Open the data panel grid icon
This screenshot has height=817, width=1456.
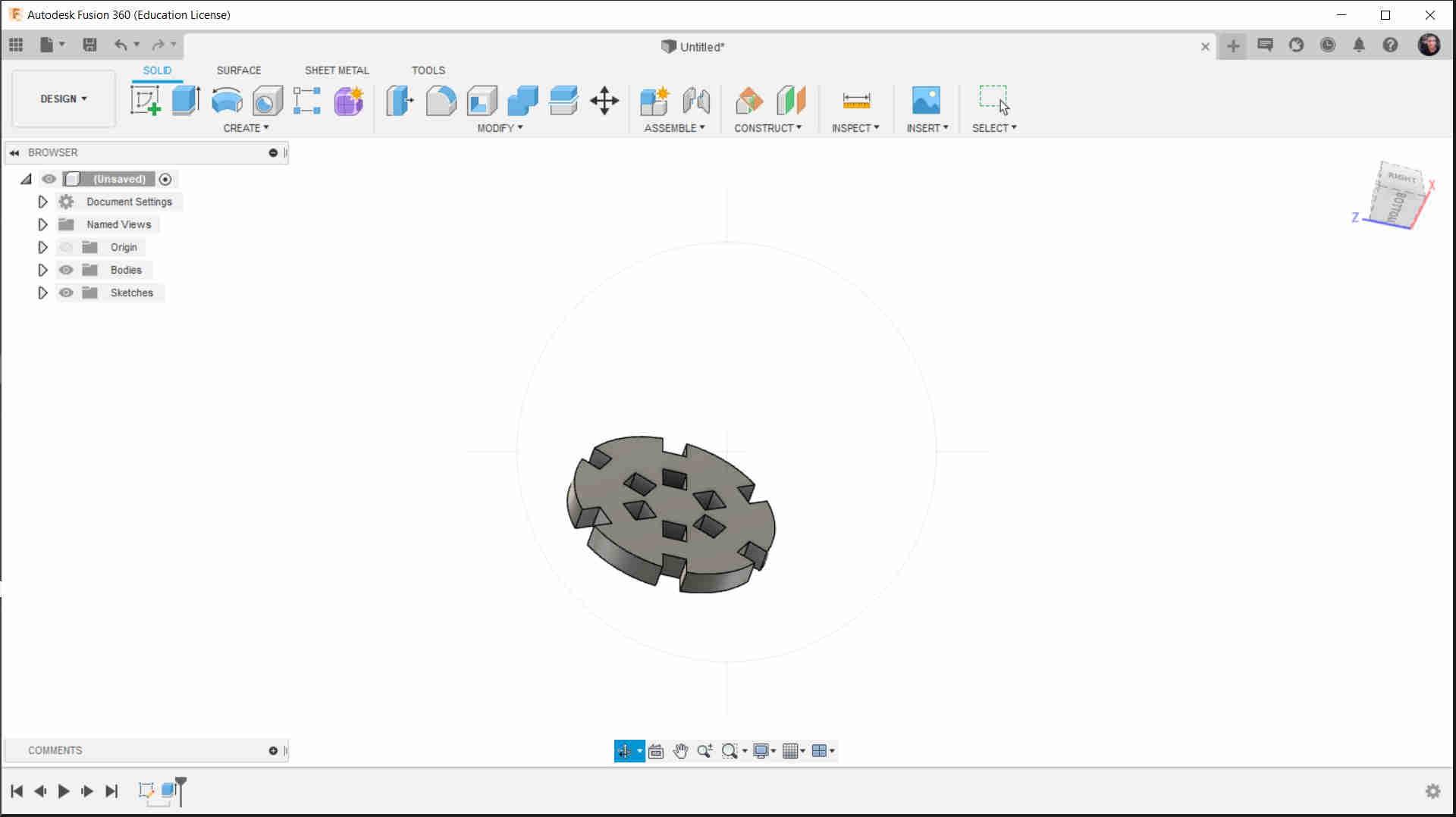[x=16, y=45]
